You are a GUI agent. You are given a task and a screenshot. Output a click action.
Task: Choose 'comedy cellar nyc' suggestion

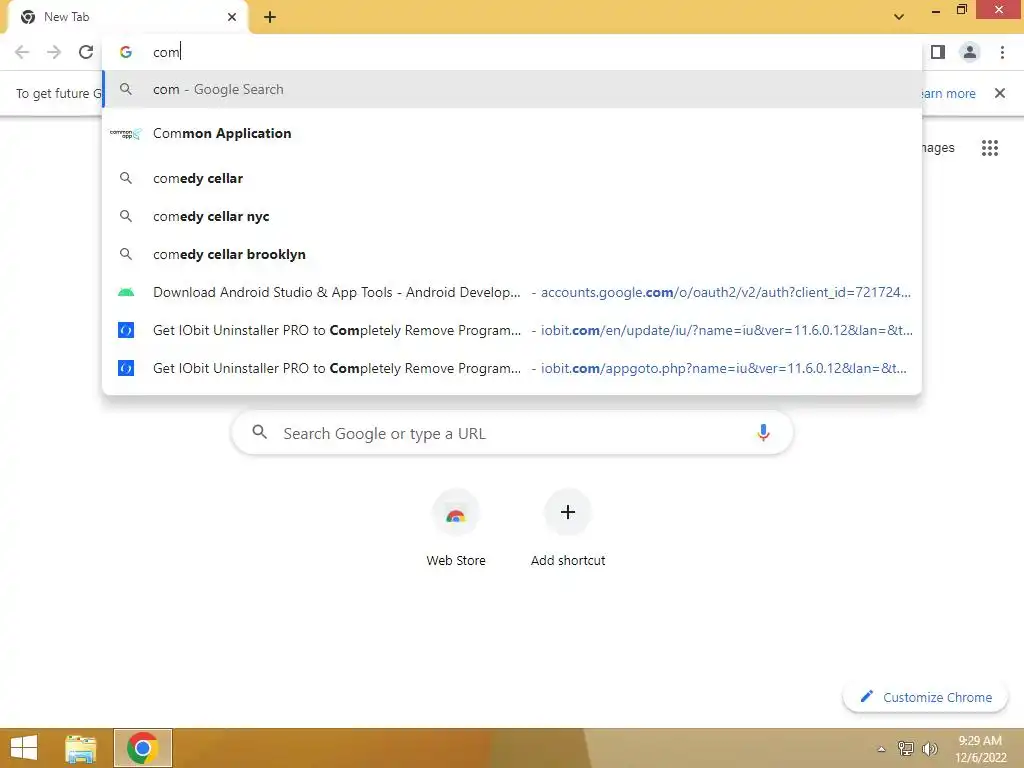(x=513, y=216)
